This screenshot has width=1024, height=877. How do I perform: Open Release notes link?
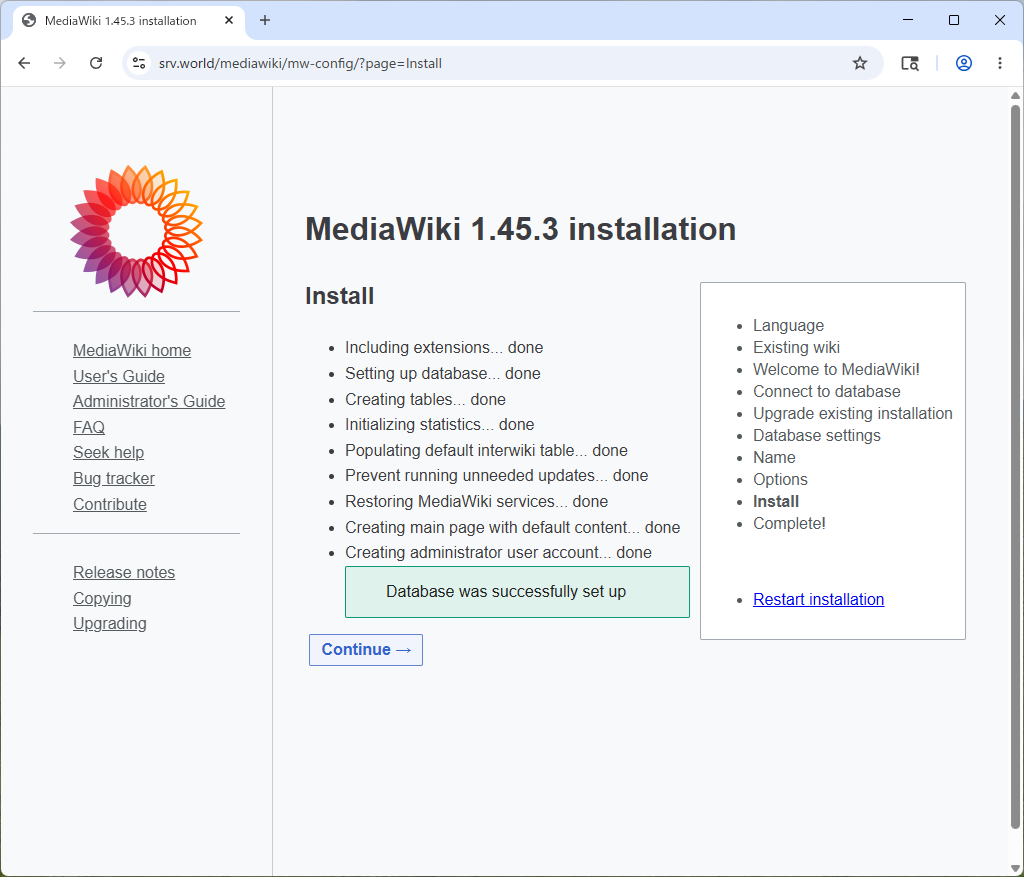(x=124, y=573)
